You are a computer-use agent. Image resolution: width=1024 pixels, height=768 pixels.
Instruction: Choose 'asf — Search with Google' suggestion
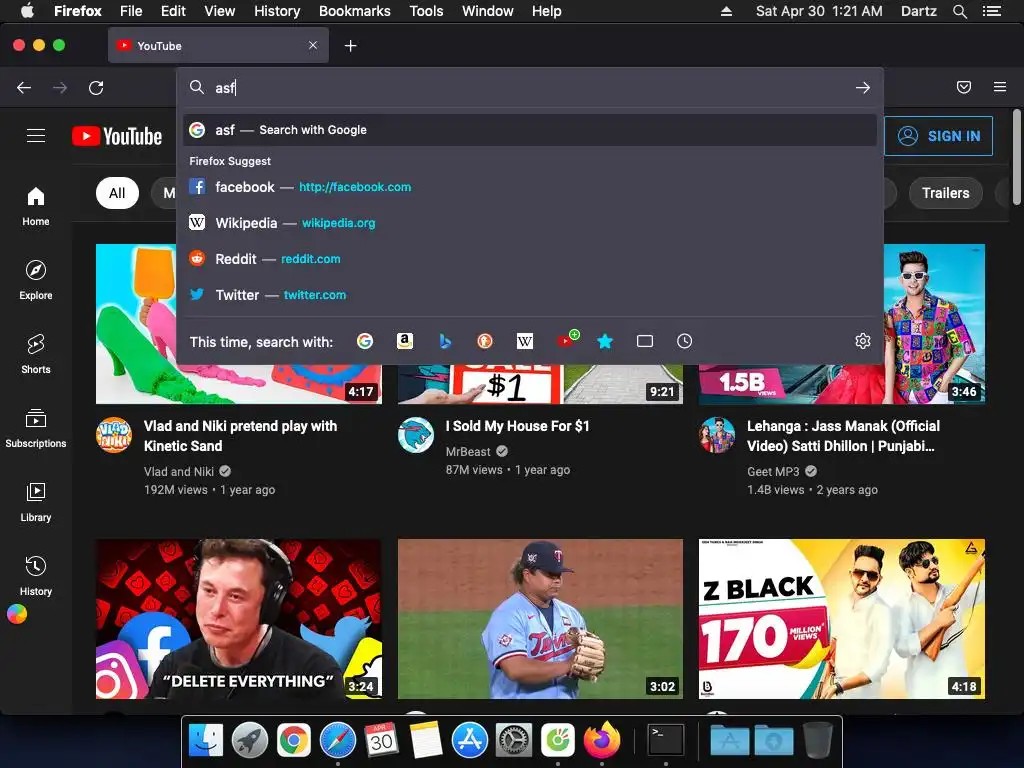[x=530, y=130]
